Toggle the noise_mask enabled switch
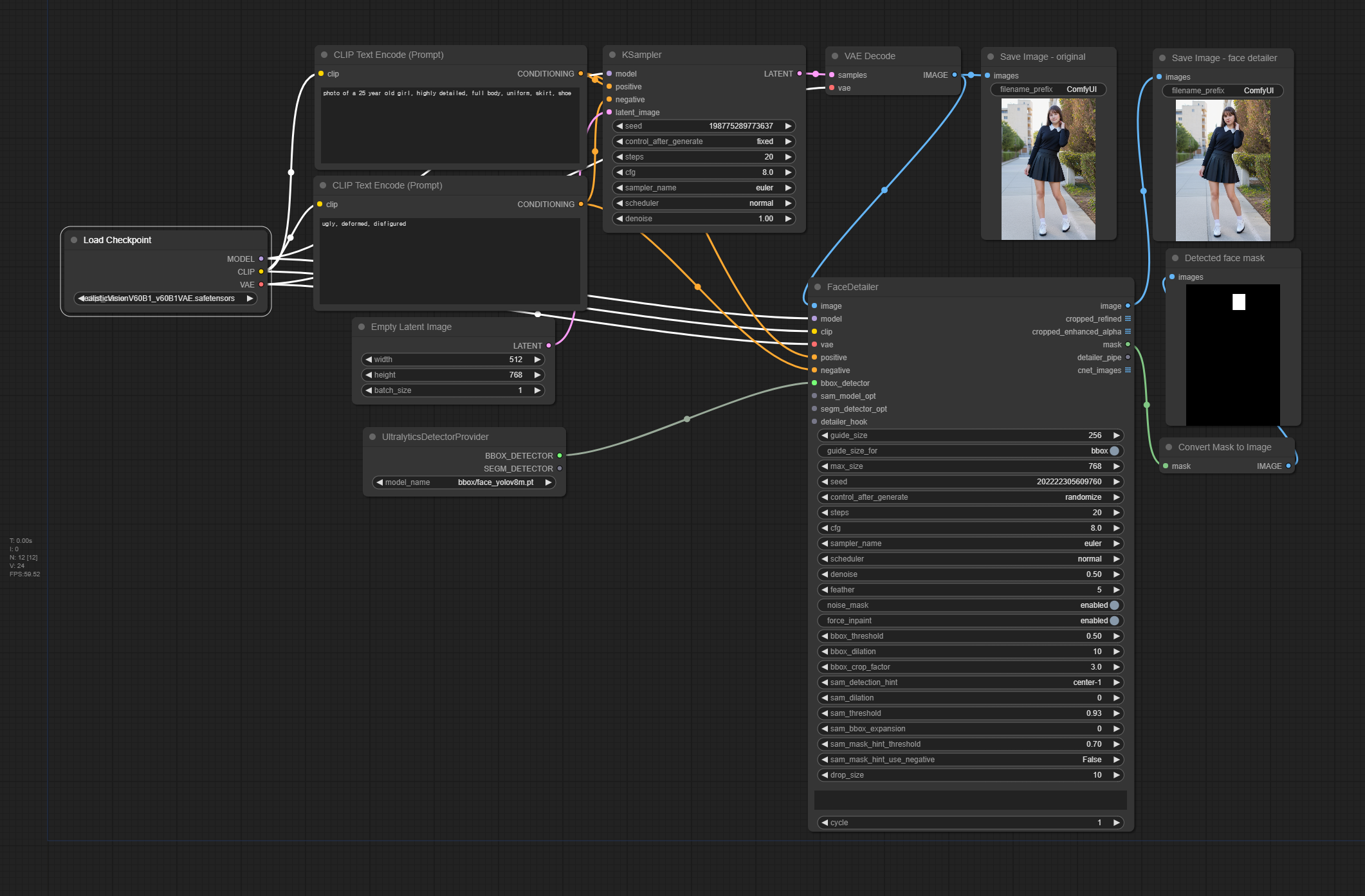 pyautogui.click(x=1114, y=605)
